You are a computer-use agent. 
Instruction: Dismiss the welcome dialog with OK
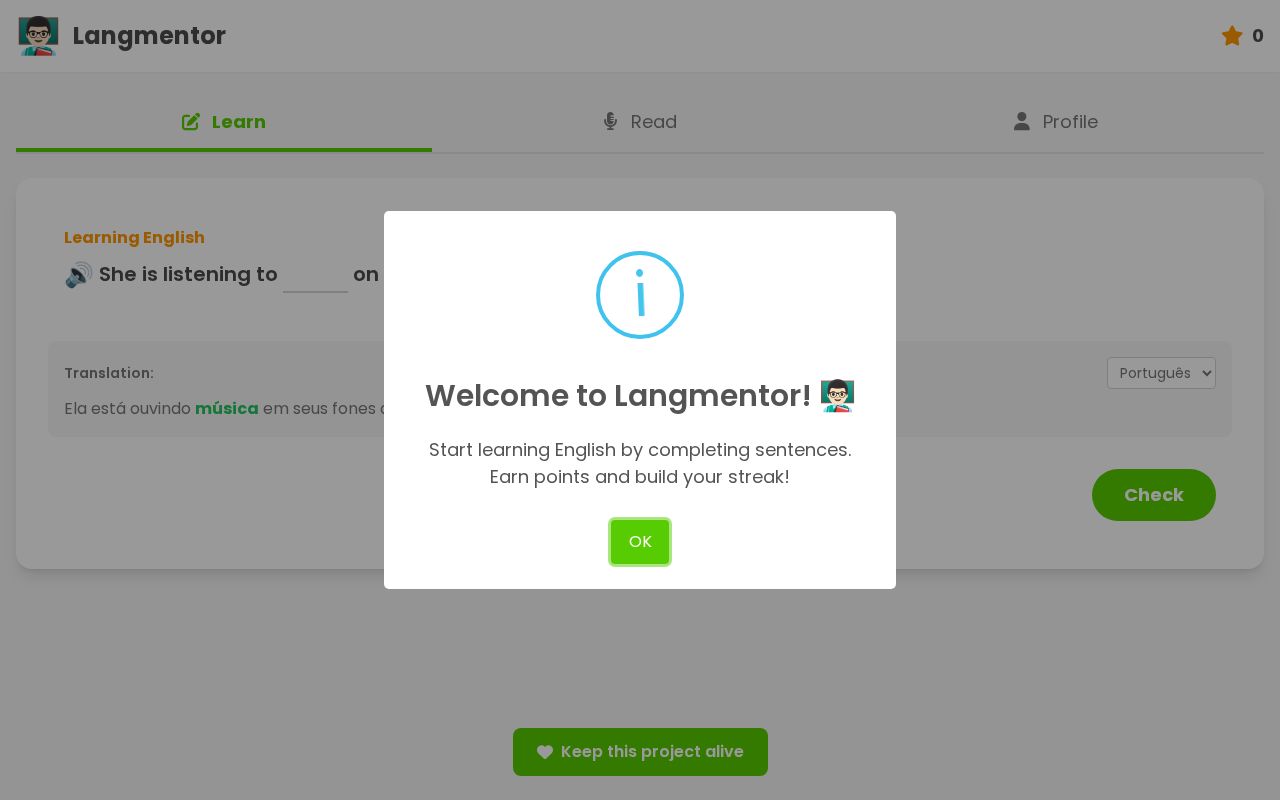point(640,542)
